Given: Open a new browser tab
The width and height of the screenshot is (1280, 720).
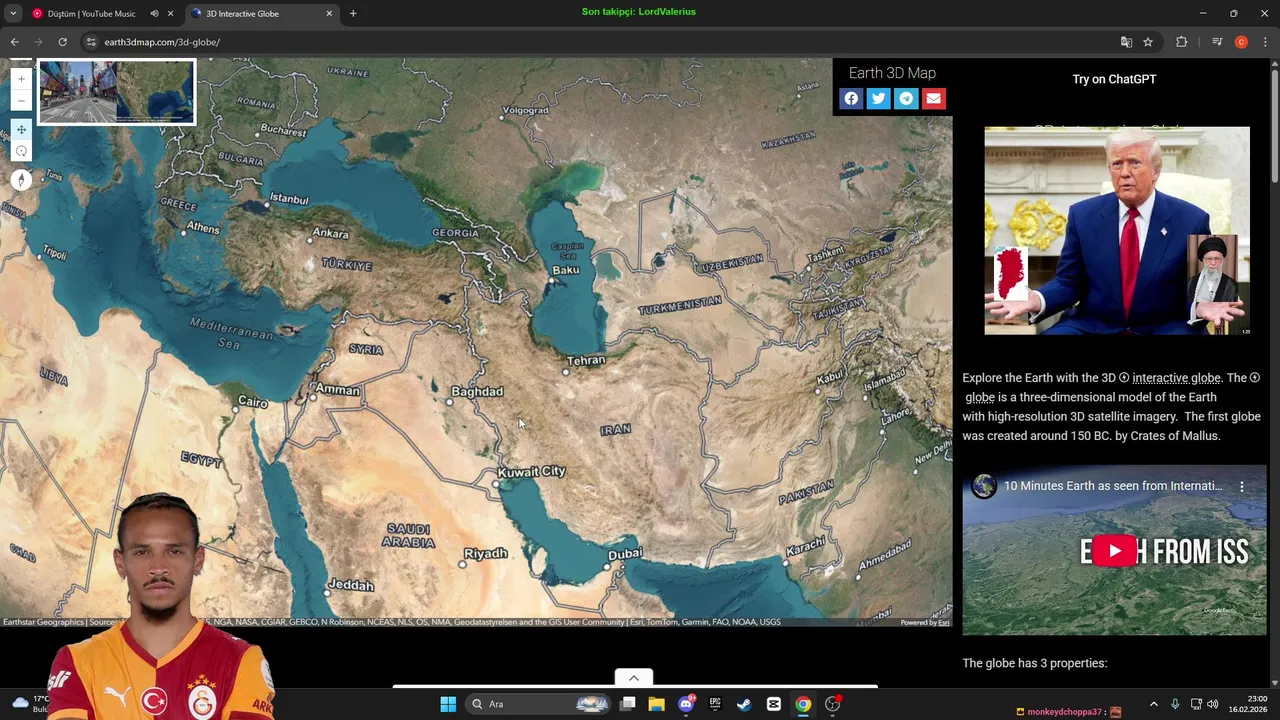Looking at the screenshot, I should click(x=353, y=14).
